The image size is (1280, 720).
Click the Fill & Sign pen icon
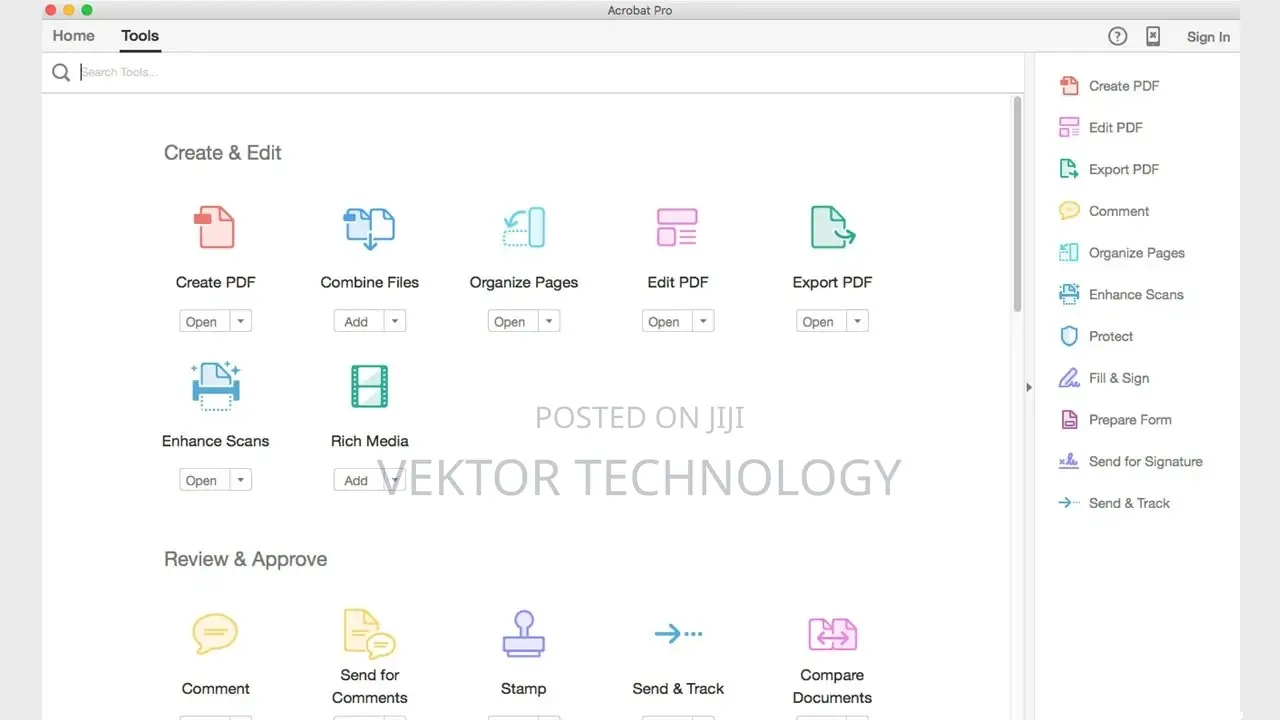coord(1069,378)
